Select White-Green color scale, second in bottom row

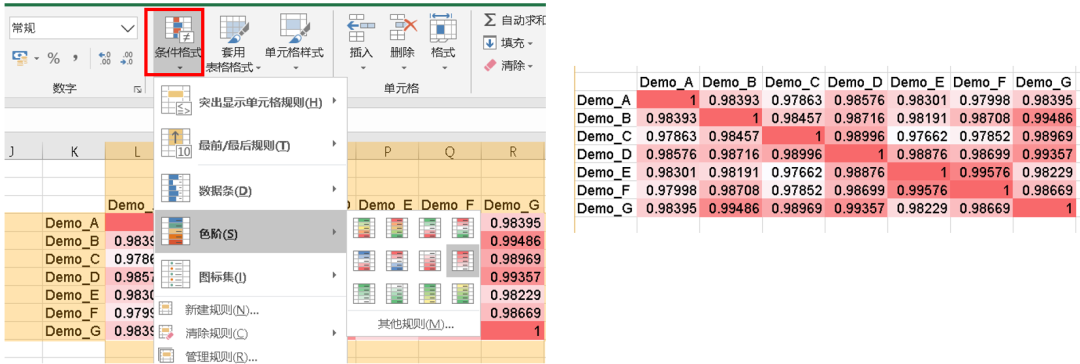pos(396,294)
